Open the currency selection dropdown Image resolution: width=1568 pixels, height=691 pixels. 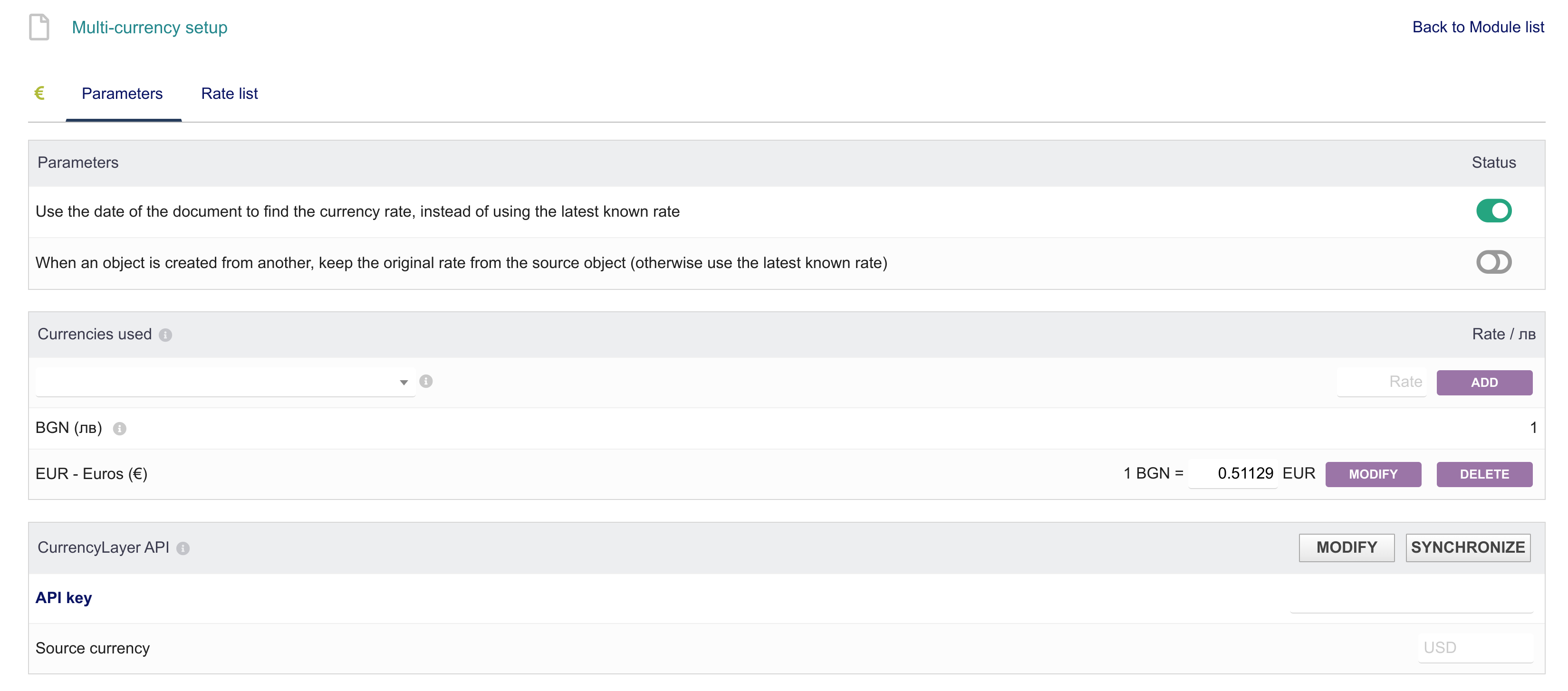[x=225, y=382]
